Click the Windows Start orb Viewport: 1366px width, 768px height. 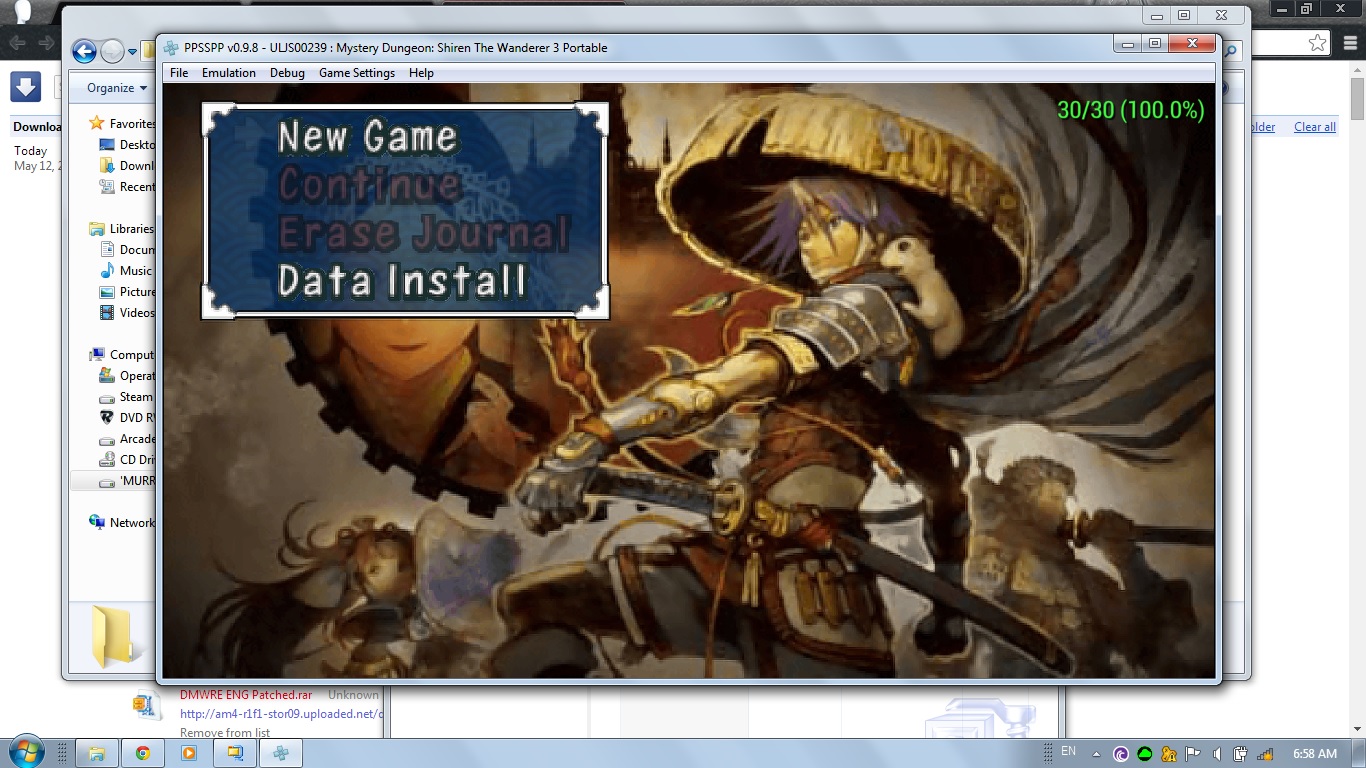pos(25,752)
